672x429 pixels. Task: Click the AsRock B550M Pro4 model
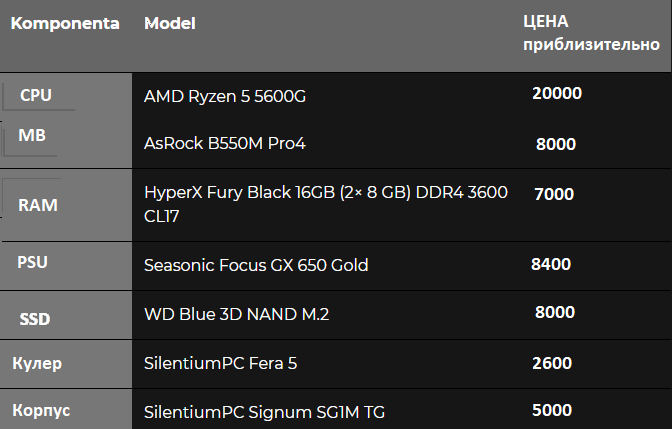[x=225, y=144]
